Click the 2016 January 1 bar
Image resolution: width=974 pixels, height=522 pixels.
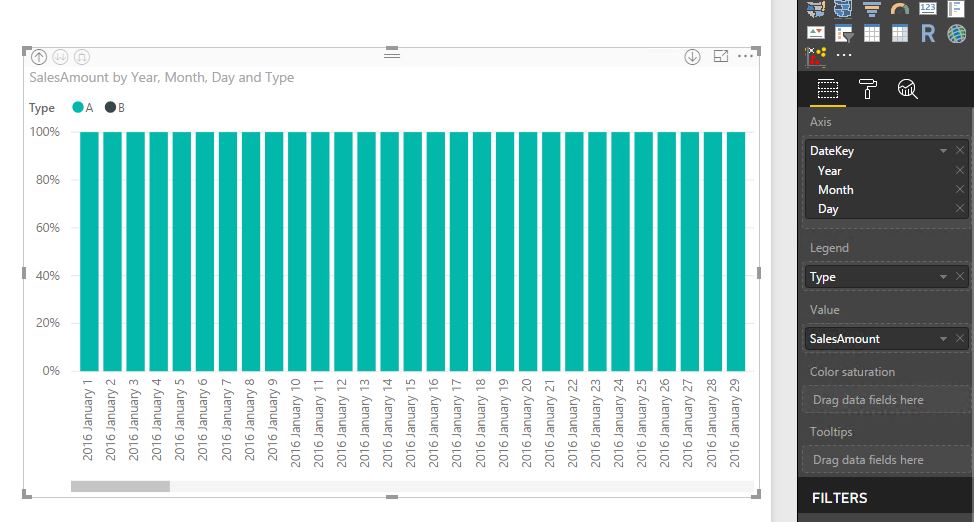tap(89, 251)
